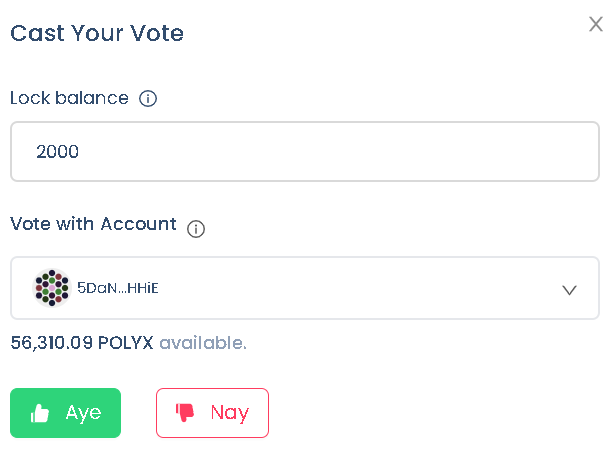Select the 5DaN...HHiE account address text
611x450 pixels.
(118, 288)
